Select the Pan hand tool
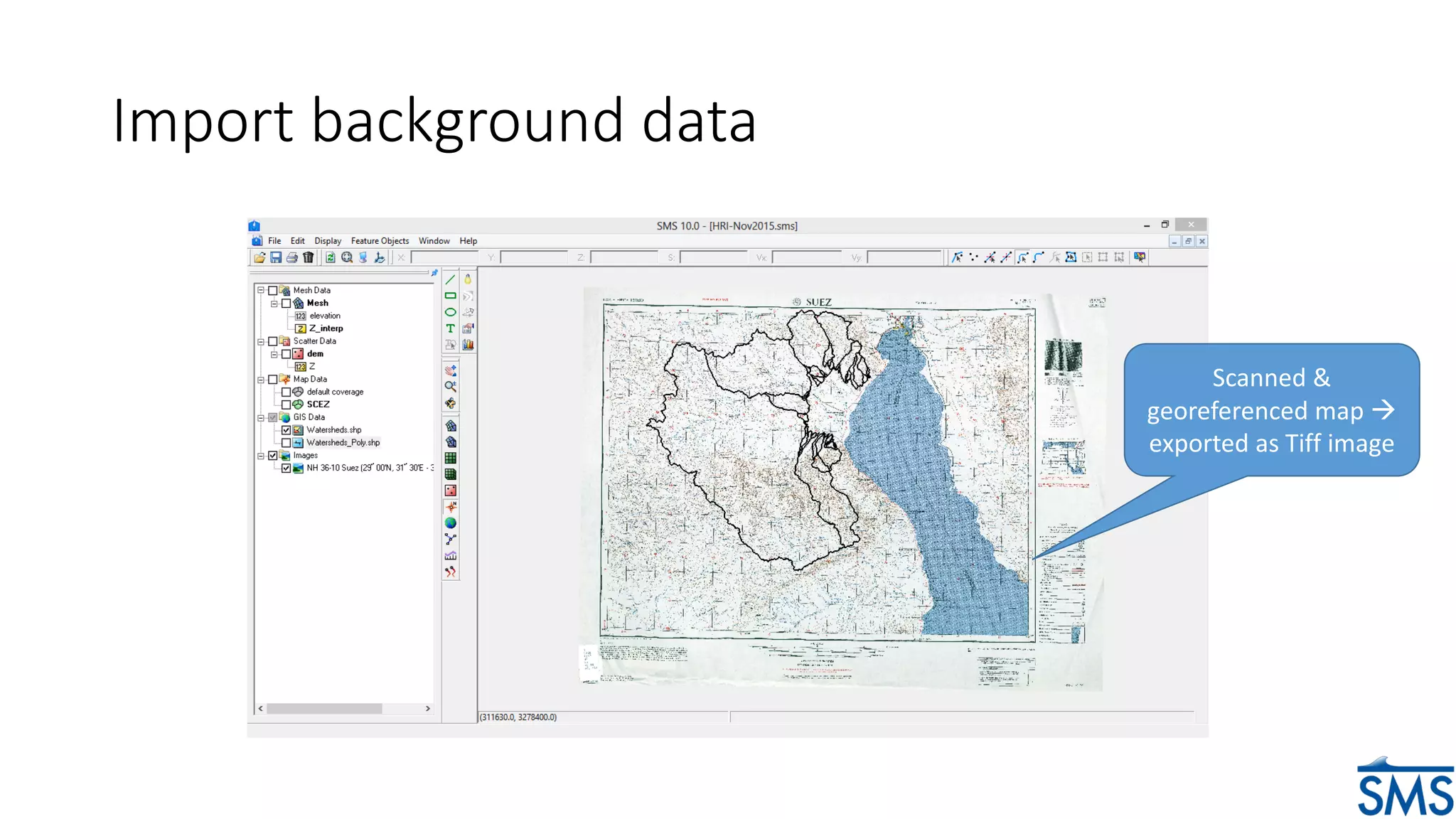Screen dimensions: 1456x819 pyautogui.click(x=450, y=370)
